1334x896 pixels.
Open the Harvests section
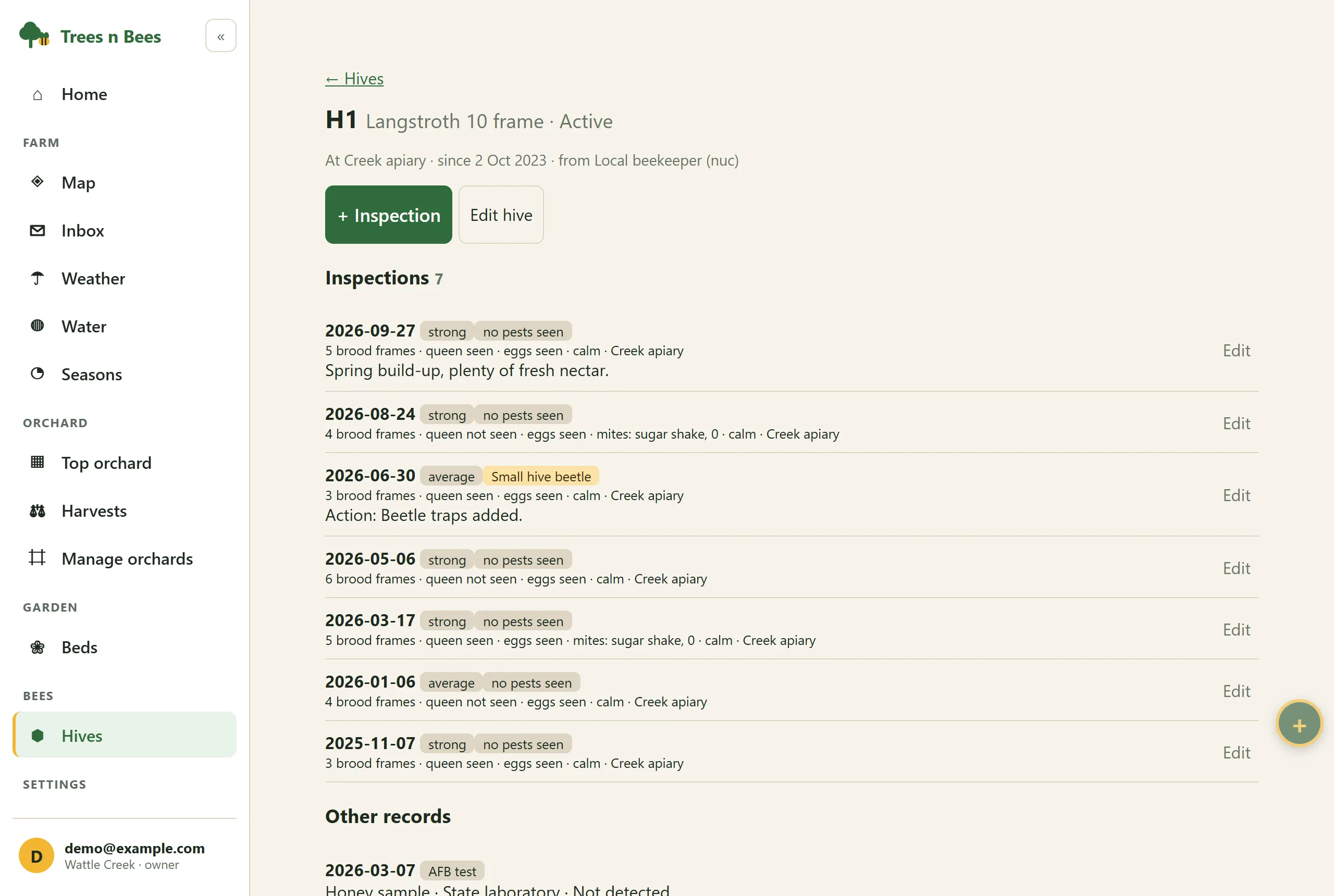125,511
